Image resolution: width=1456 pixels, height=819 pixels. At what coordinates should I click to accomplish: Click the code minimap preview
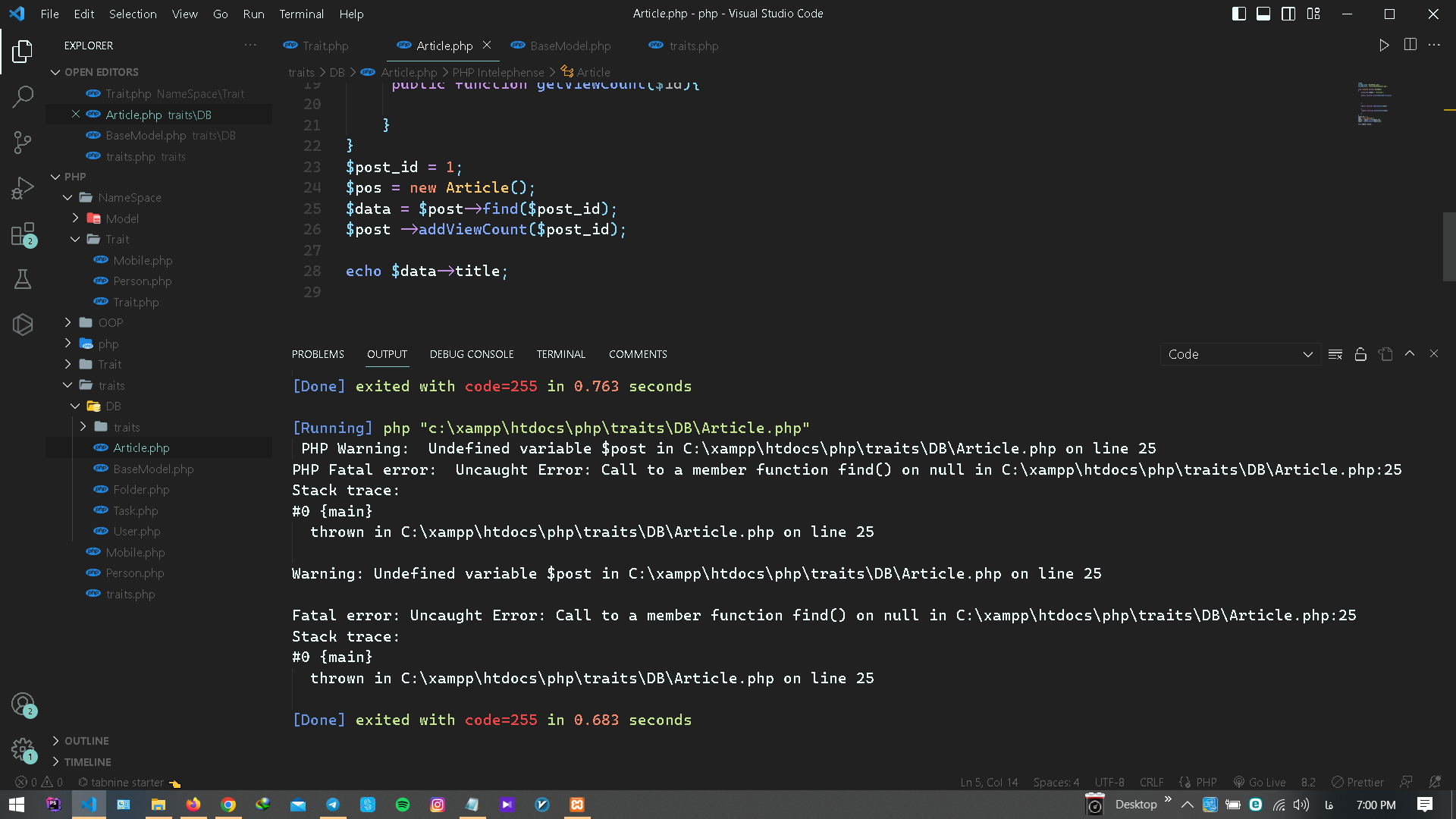(x=1374, y=104)
